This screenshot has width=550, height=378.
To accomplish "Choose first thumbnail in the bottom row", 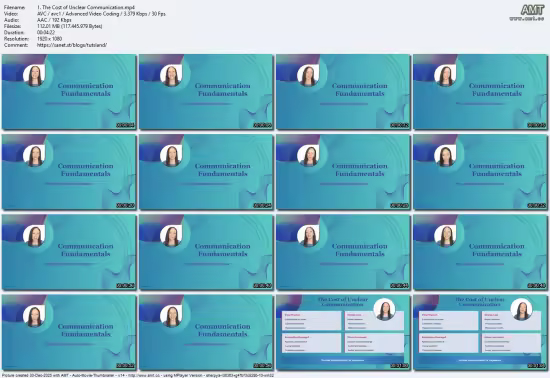I will coord(69,332).
